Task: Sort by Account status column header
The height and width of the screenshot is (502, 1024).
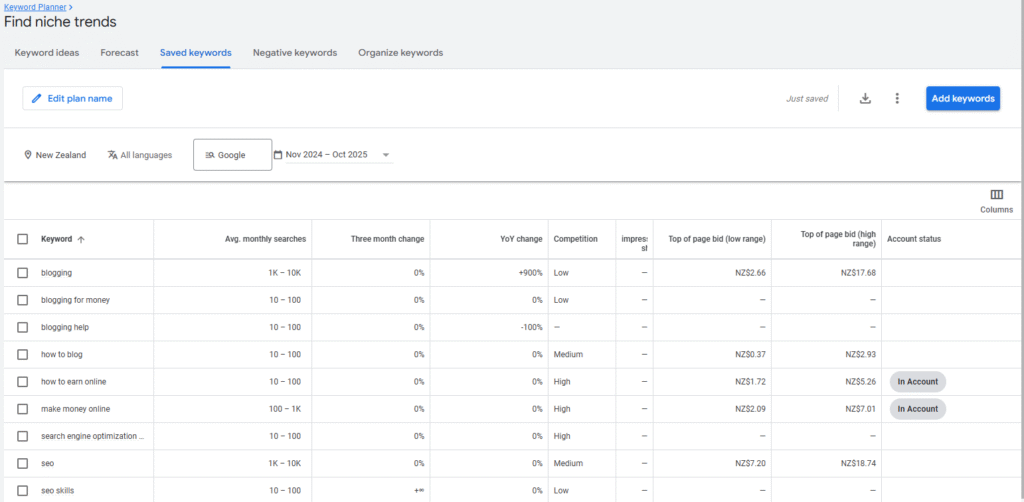Action: click(x=914, y=239)
